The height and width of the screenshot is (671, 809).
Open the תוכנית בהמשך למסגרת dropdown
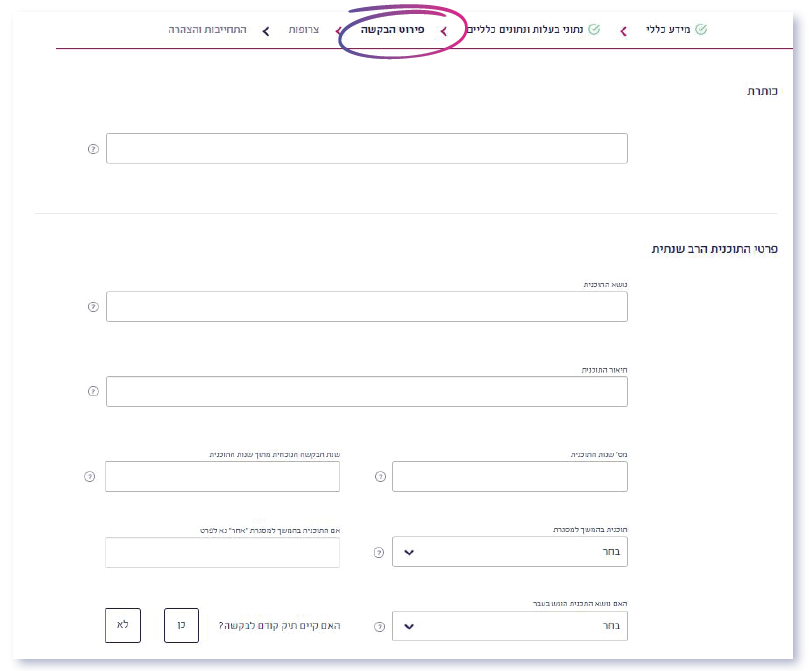coord(509,552)
